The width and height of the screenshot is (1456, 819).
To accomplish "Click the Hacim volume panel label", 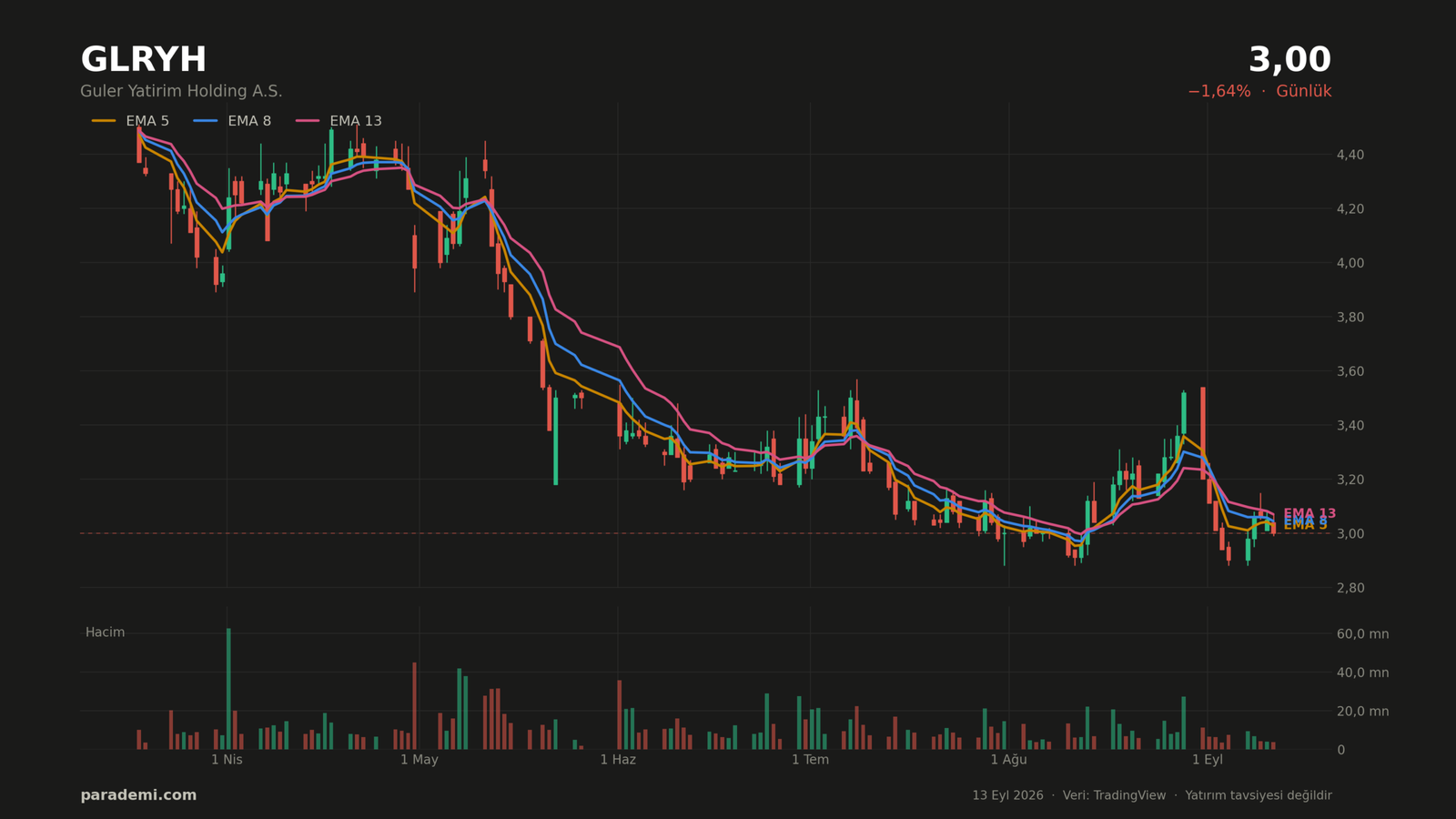I will tap(105, 632).
